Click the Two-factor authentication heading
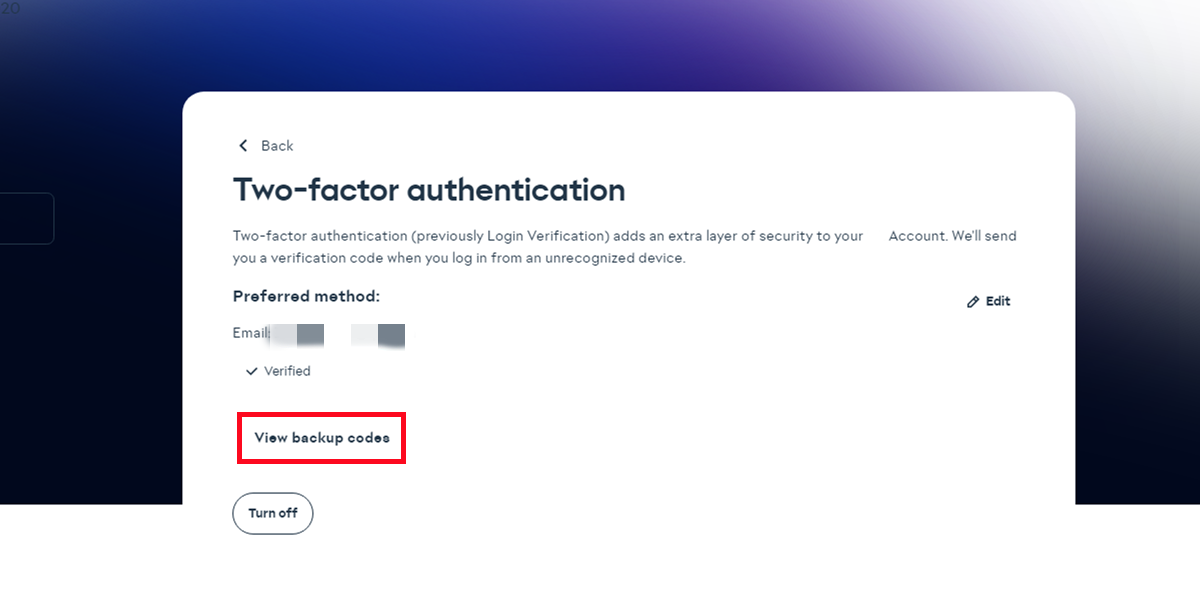This screenshot has width=1200, height=600. [429, 190]
